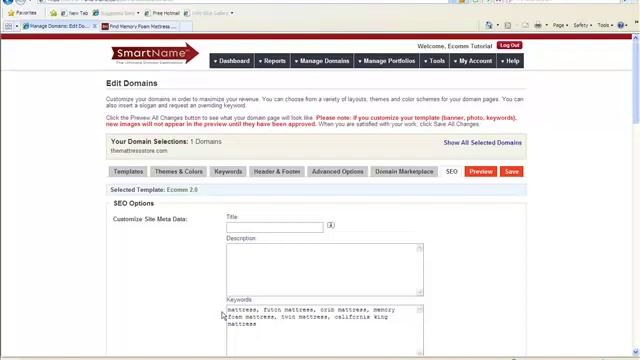Click the add to favorites bar icon
Screen dimensions: 640x360
53,13
